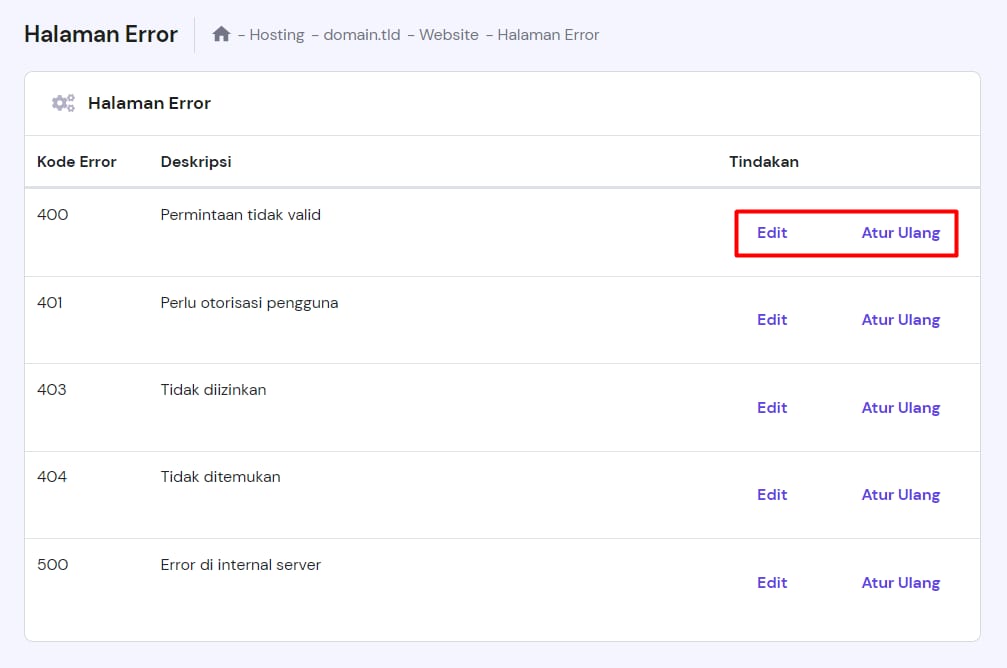The width and height of the screenshot is (1007, 668).
Task: Edit the 400 error page
Action: (x=771, y=233)
